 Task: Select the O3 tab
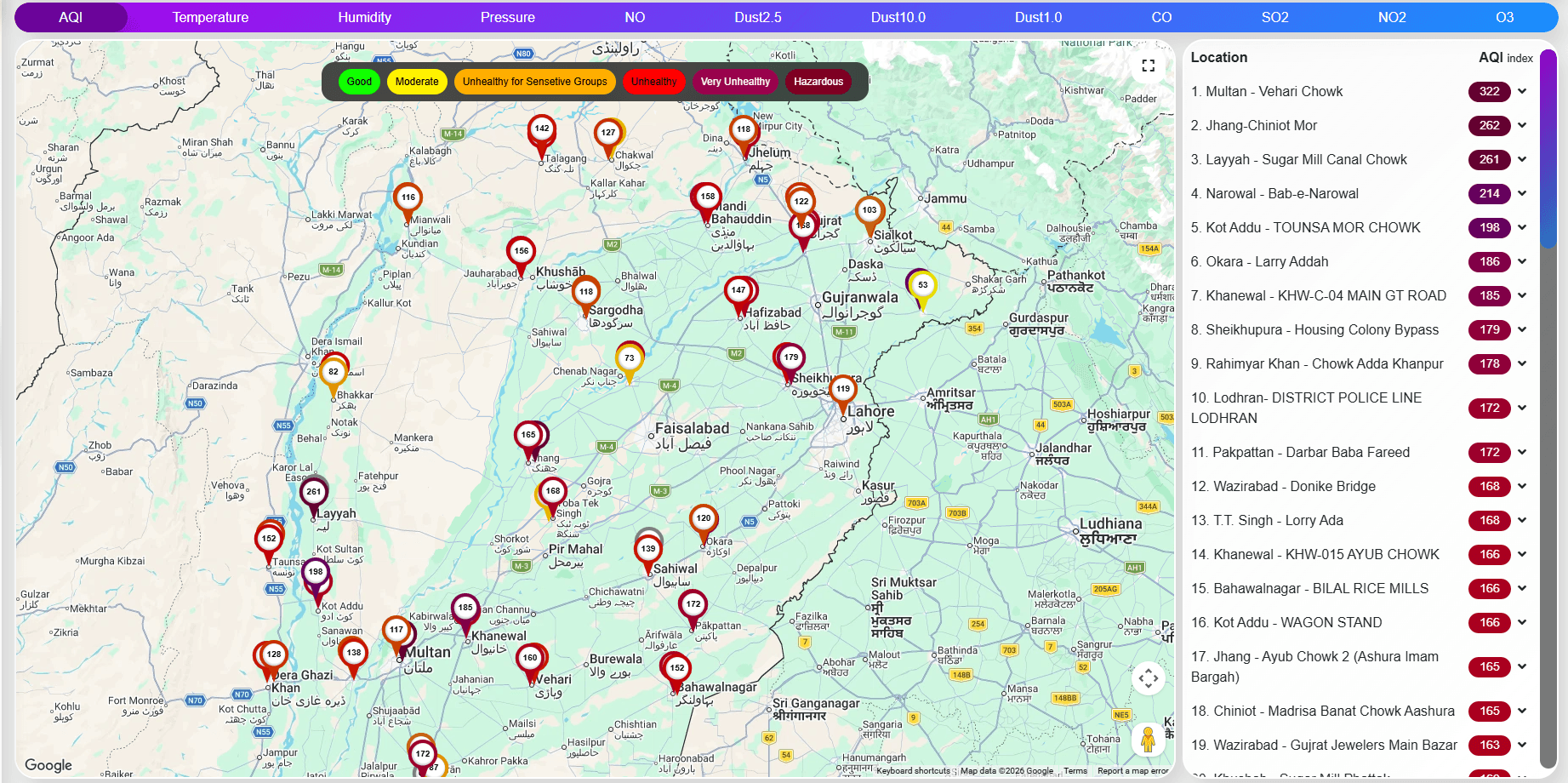(x=1504, y=17)
